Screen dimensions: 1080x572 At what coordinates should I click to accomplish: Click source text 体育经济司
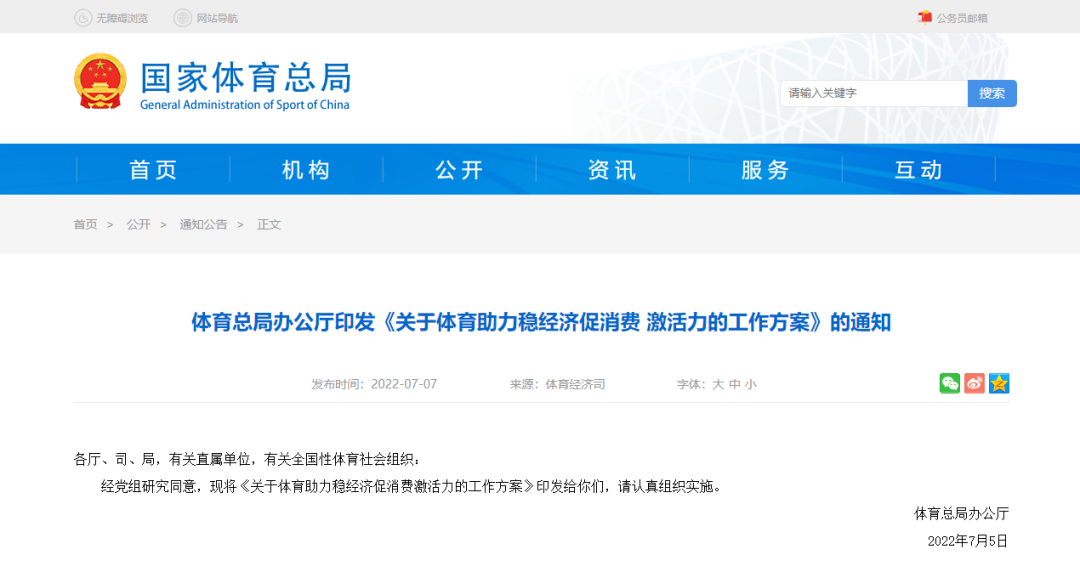(x=575, y=385)
